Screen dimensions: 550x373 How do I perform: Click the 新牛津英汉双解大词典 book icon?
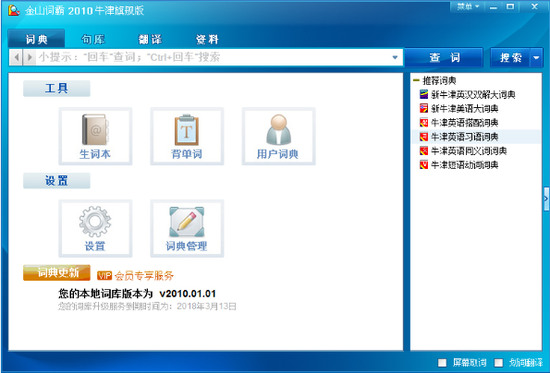click(424, 94)
